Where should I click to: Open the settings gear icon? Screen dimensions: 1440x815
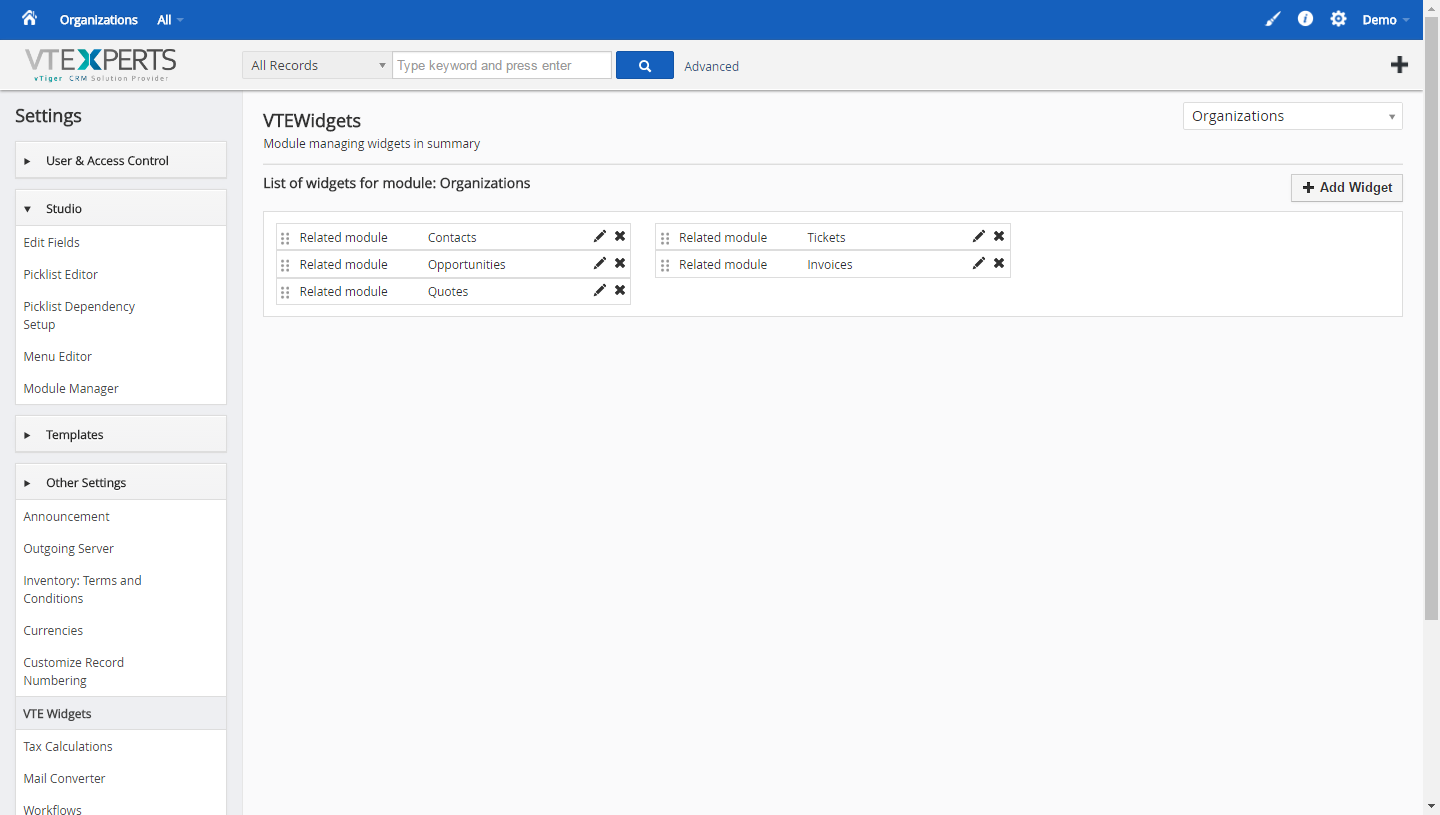[1338, 19]
